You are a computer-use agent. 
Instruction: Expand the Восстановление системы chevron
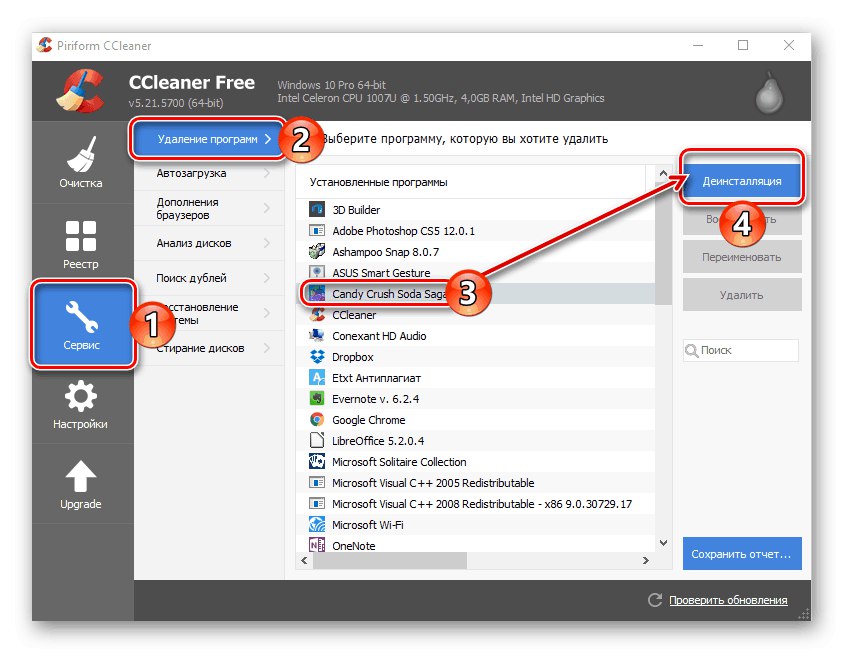click(x=267, y=313)
